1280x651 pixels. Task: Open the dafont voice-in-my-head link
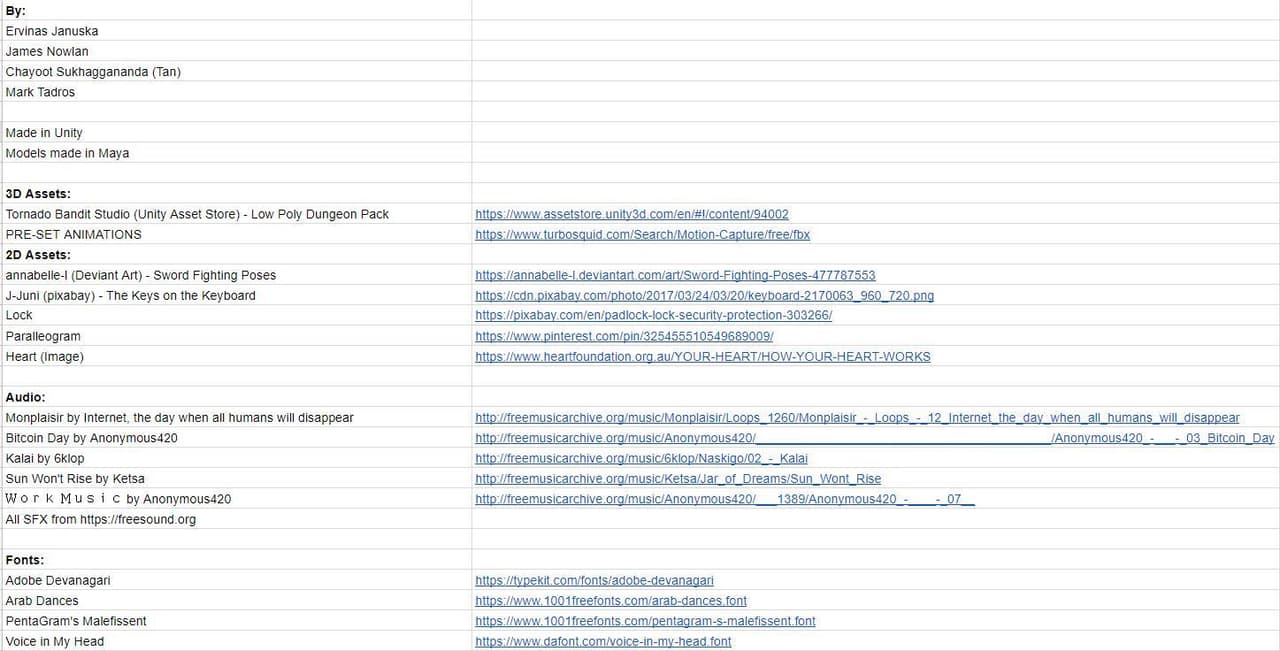point(603,641)
